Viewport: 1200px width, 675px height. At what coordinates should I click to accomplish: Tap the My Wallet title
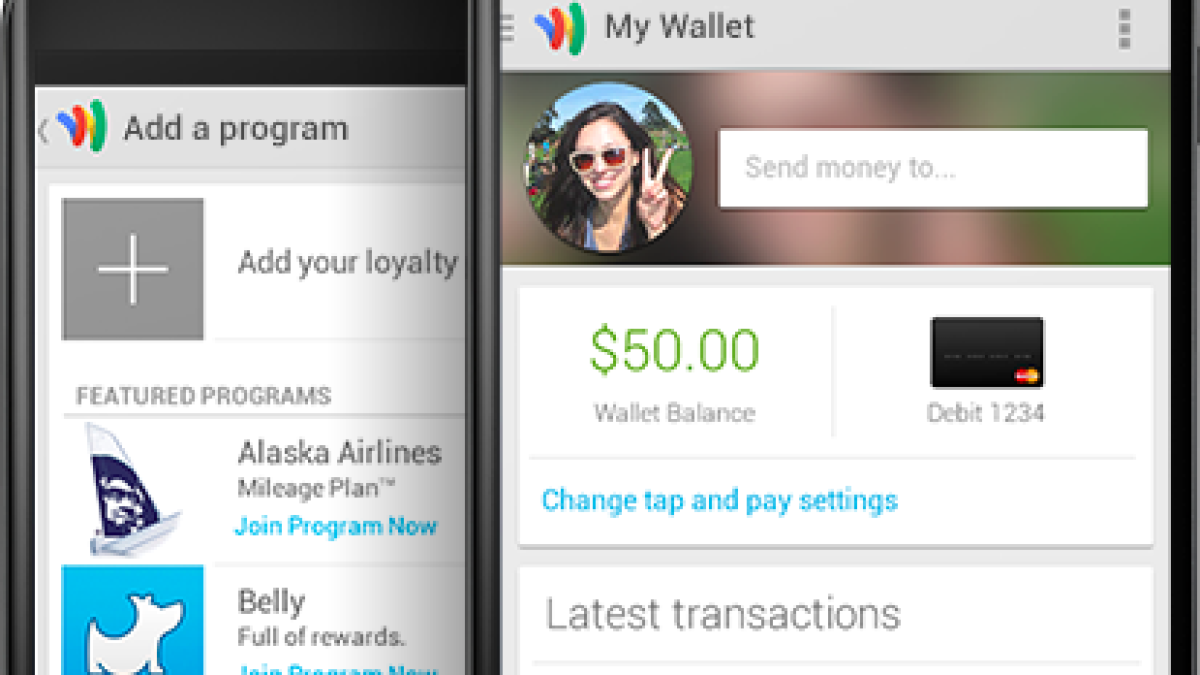point(679,26)
